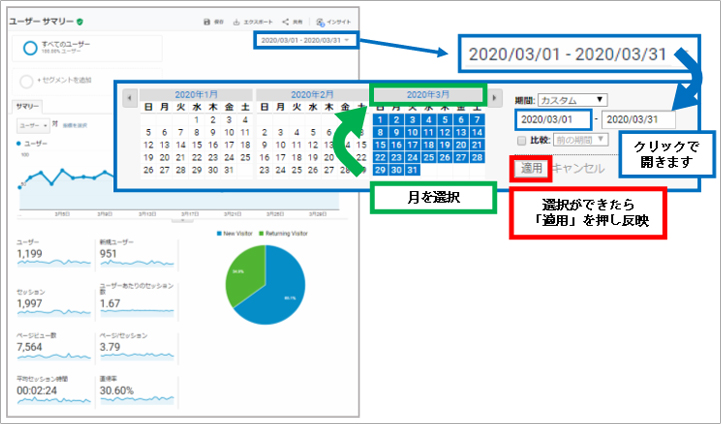Screen dimensions: 721x424
Task: Switch to the summary (サマリー) tab
Action: (x=25, y=105)
